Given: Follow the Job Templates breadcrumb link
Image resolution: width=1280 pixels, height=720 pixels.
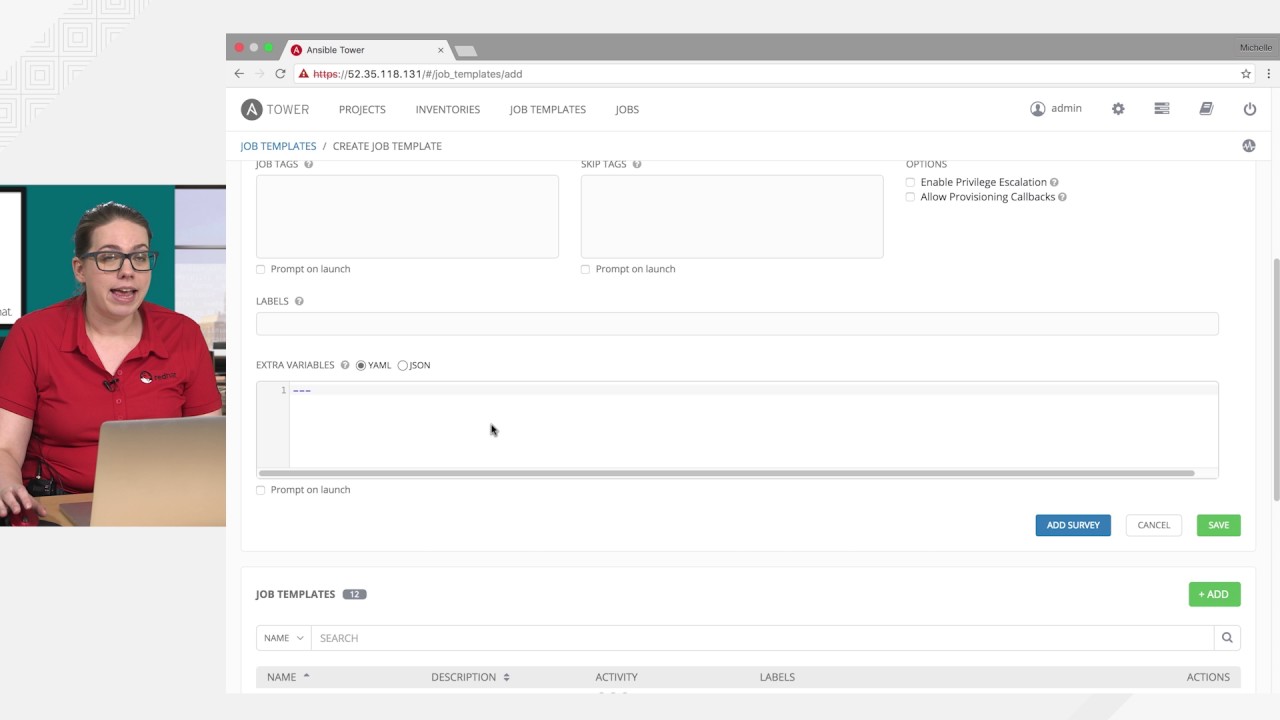Looking at the screenshot, I should [x=278, y=146].
